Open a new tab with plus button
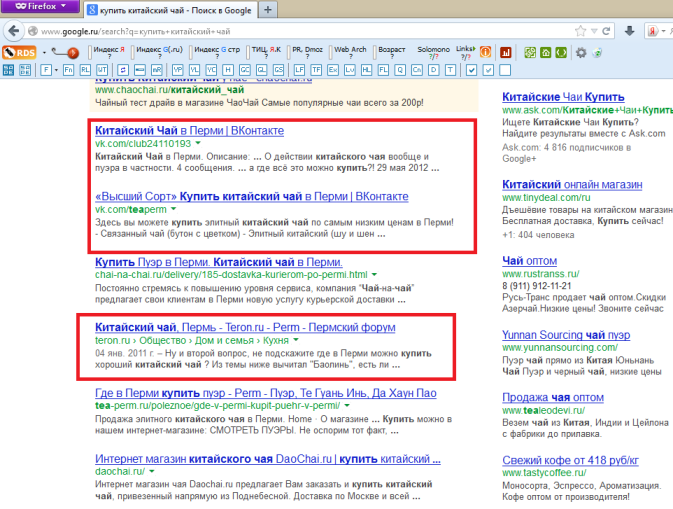673x509 pixels. [268, 9]
